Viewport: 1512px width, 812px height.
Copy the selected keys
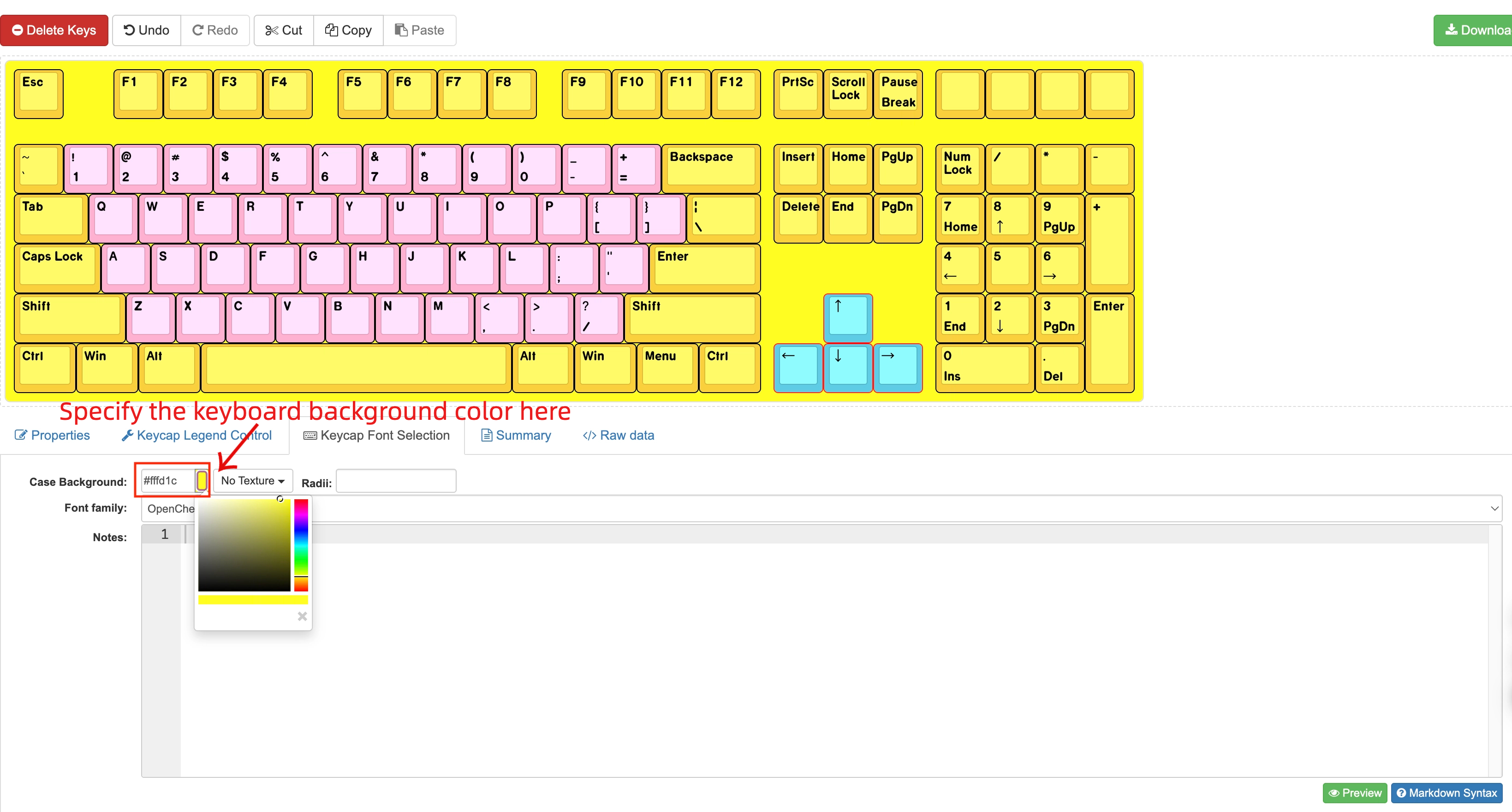coord(348,30)
